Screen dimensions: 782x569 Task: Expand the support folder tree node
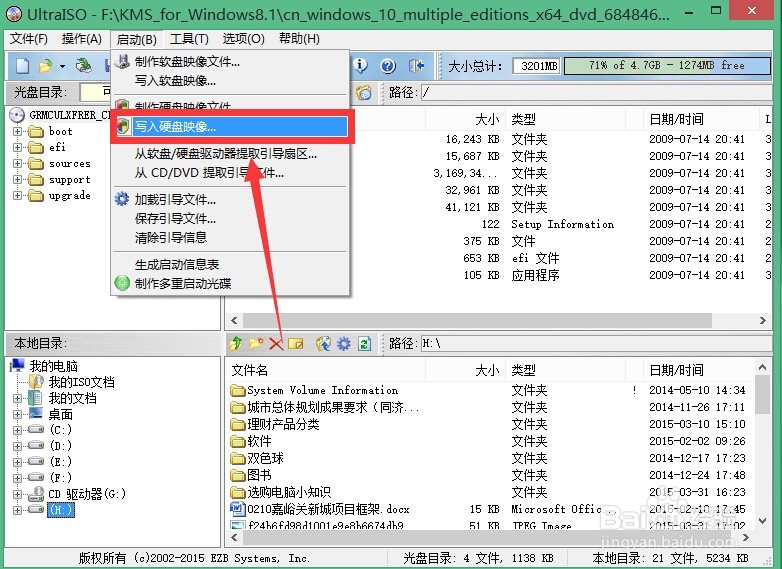pos(17,180)
